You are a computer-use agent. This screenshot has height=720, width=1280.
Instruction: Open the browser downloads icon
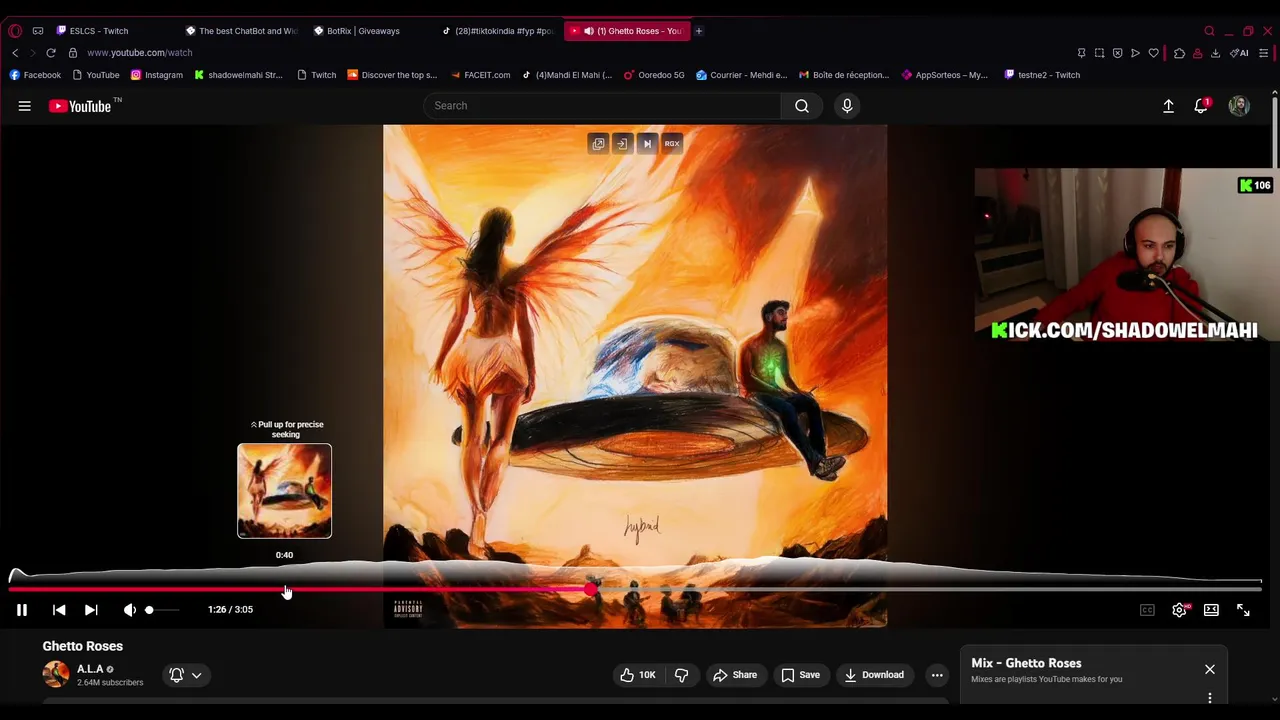coord(1215,53)
